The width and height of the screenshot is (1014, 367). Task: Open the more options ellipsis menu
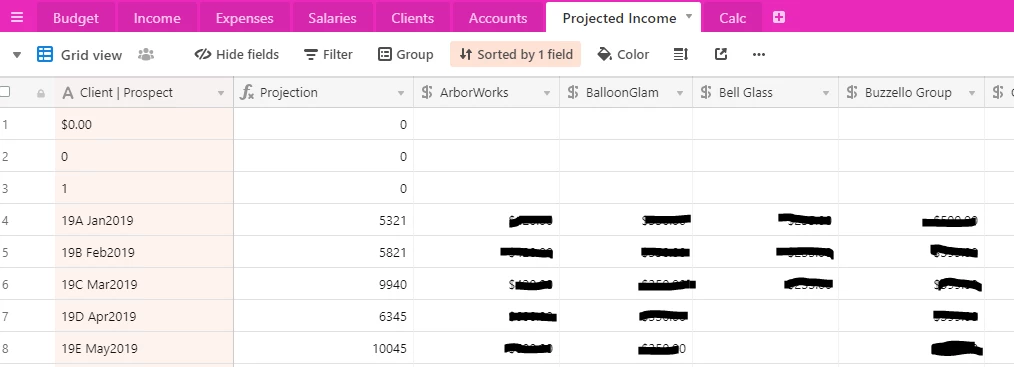pyautogui.click(x=759, y=54)
